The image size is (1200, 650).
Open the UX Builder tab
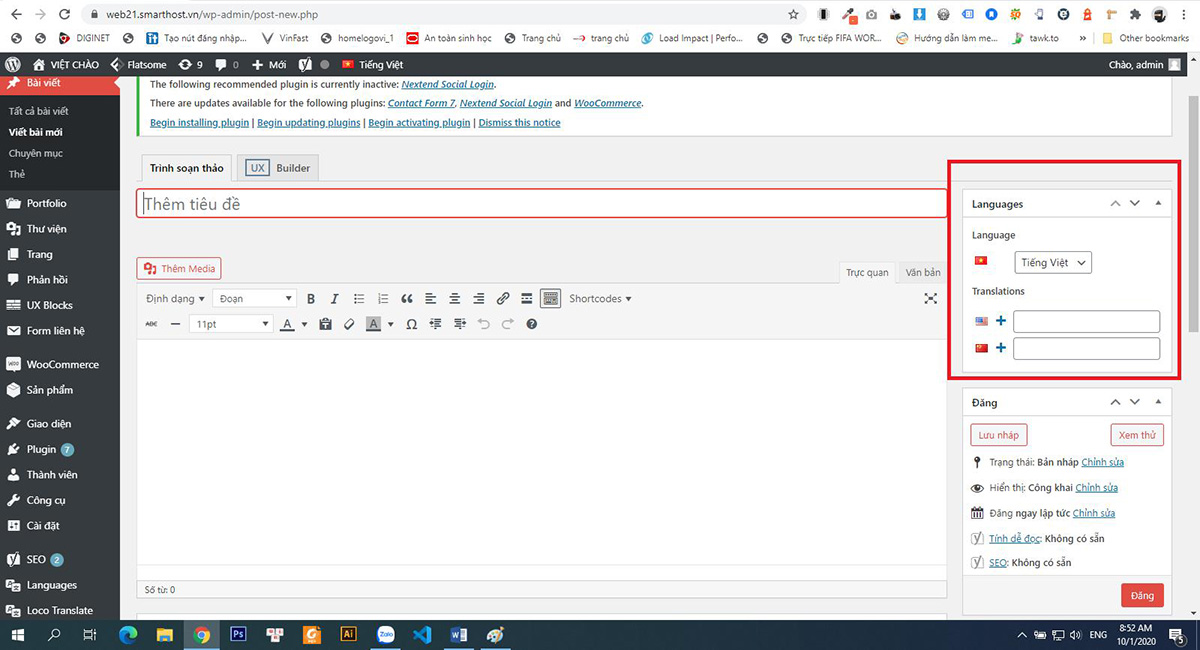(x=279, y=168)
